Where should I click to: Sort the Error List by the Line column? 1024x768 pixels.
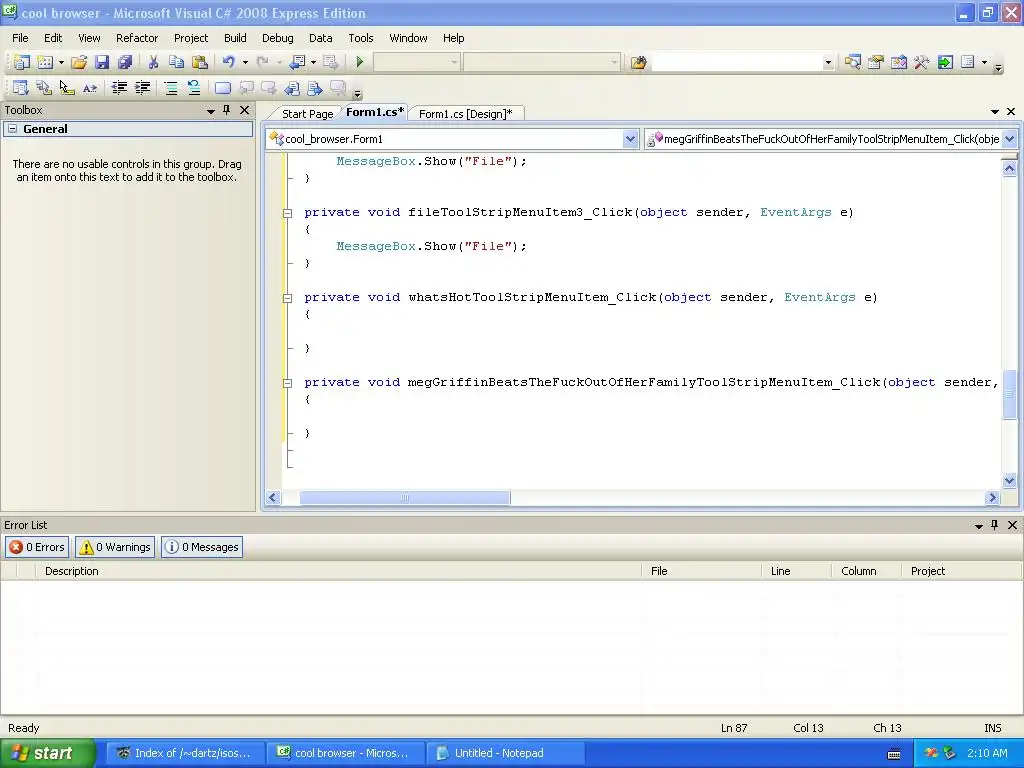tap(797, 571)
